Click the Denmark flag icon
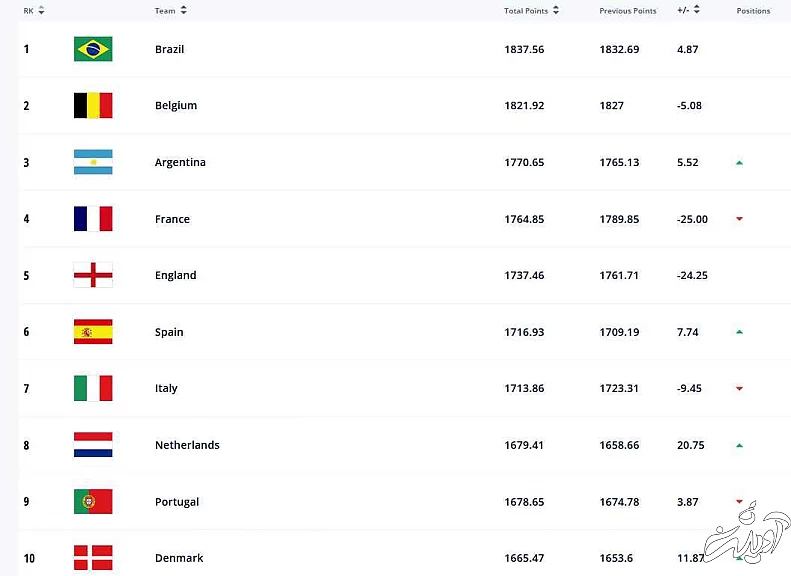 point(93,557)
